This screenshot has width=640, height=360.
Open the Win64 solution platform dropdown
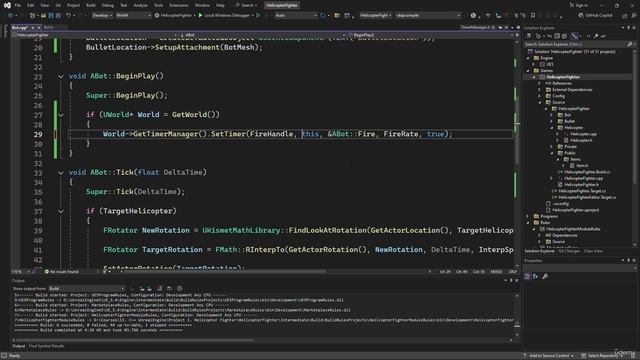tap(133, 15)
